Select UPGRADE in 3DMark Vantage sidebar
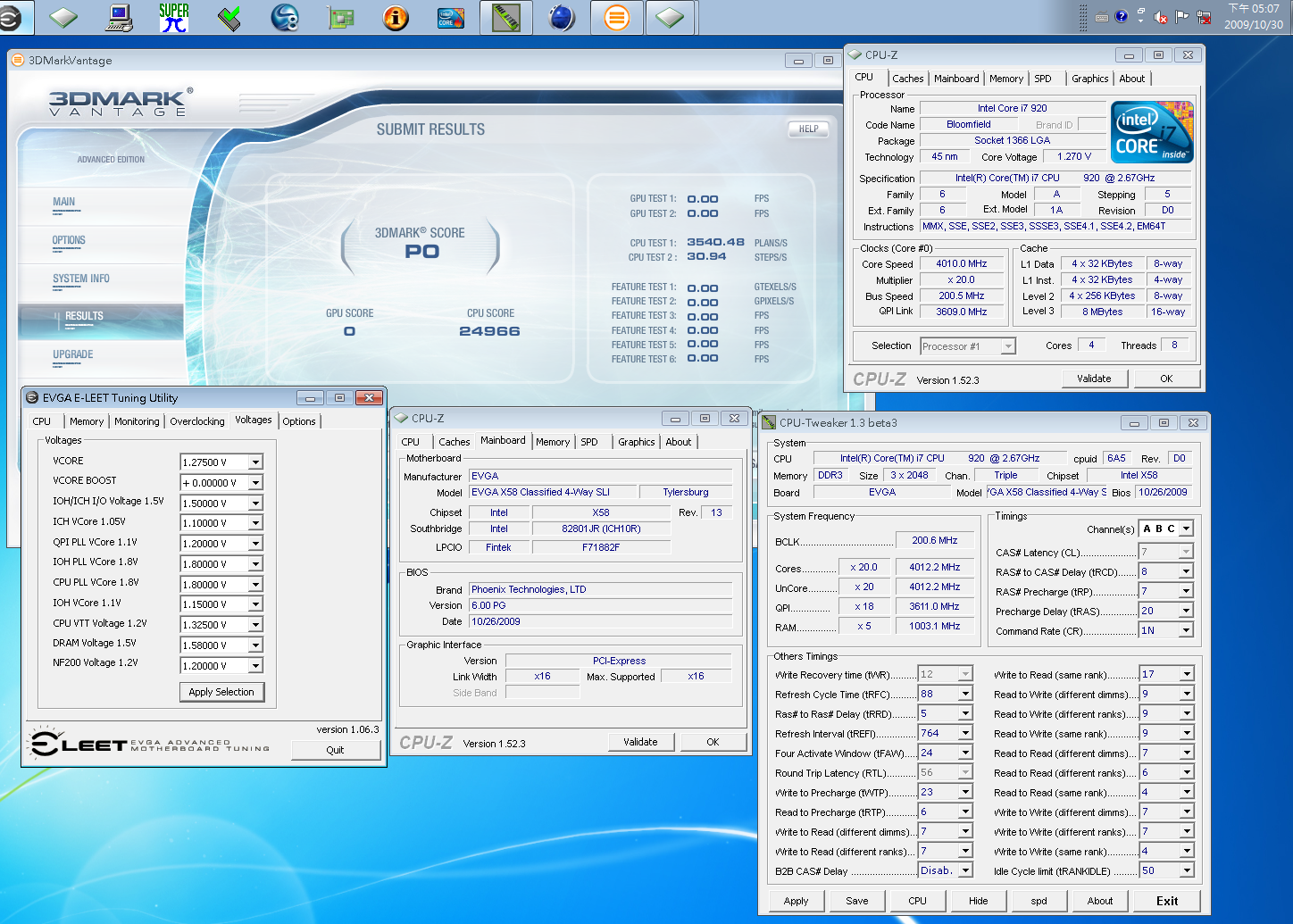 point(73,354)
